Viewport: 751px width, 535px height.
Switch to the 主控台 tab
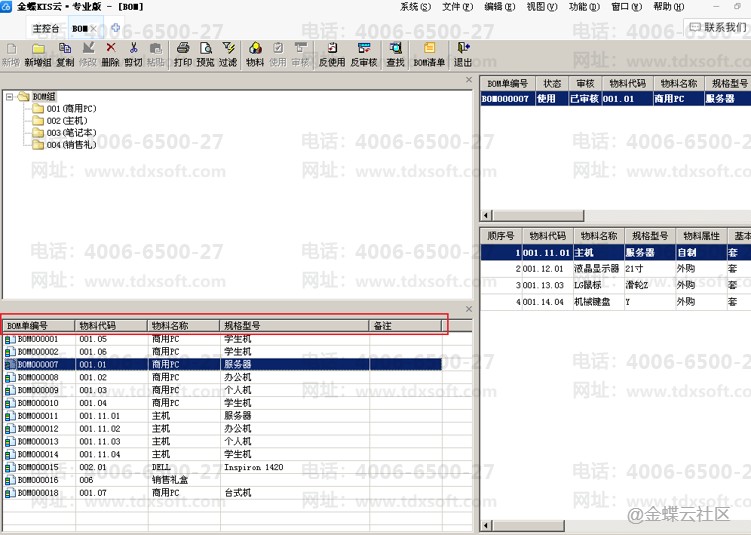click(46, 29)
